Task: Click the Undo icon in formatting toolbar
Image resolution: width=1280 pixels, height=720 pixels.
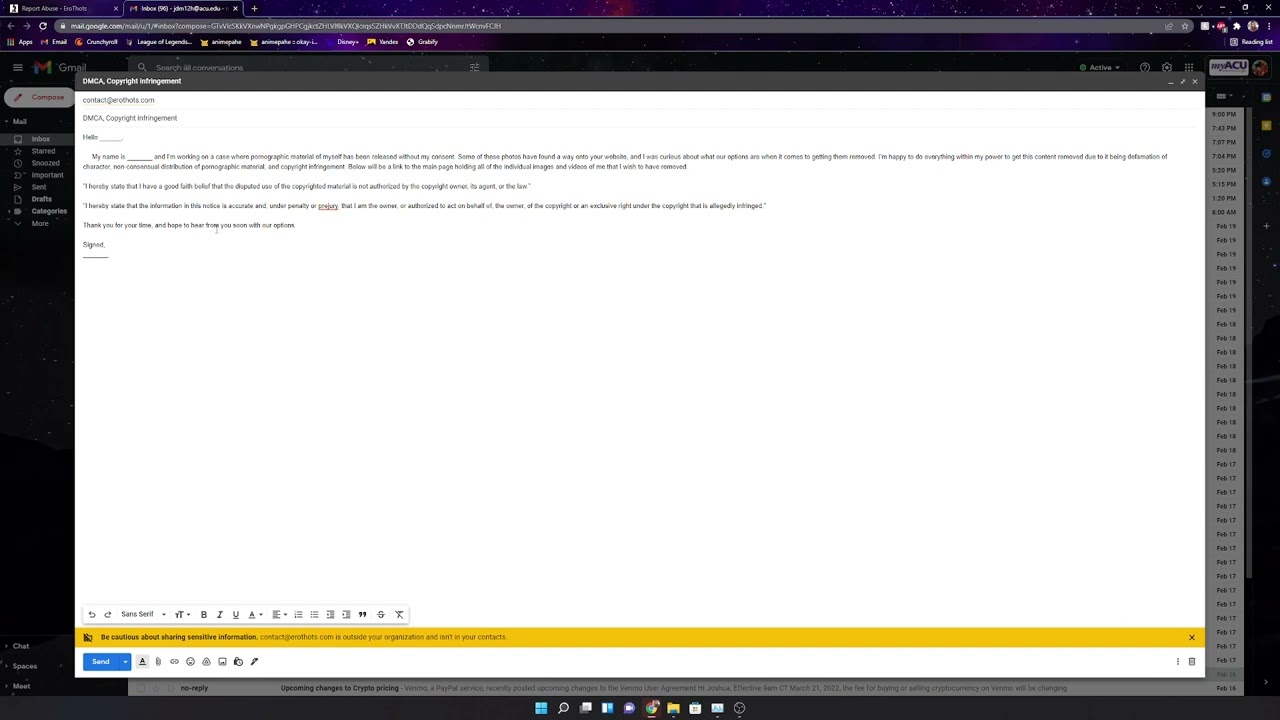Action: [92, 615]
